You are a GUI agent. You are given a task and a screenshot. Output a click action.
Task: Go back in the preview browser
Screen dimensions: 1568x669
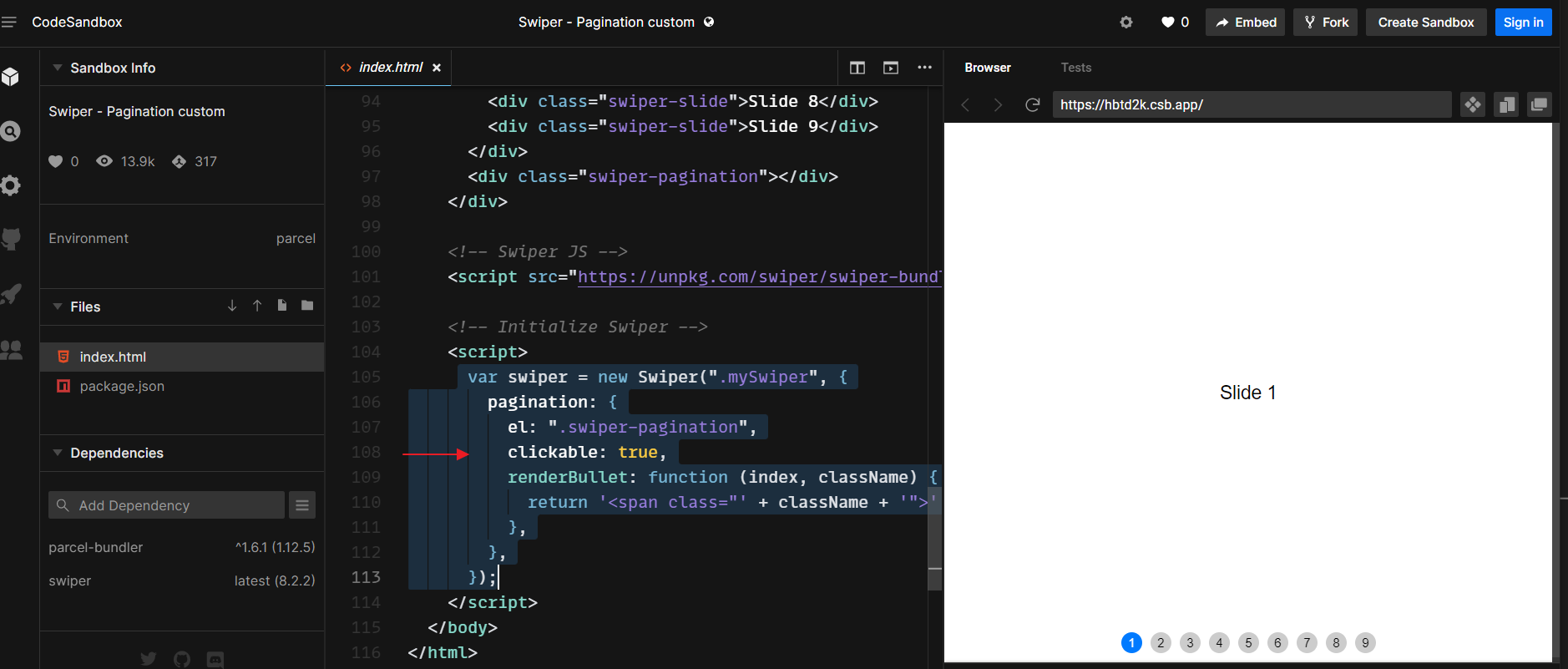(x=965, y=104)
